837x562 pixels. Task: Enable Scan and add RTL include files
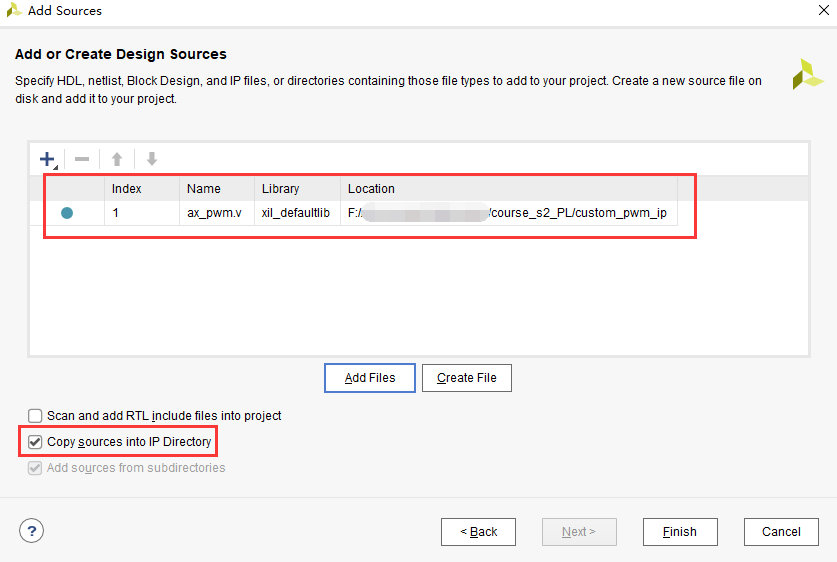point(35,416)
